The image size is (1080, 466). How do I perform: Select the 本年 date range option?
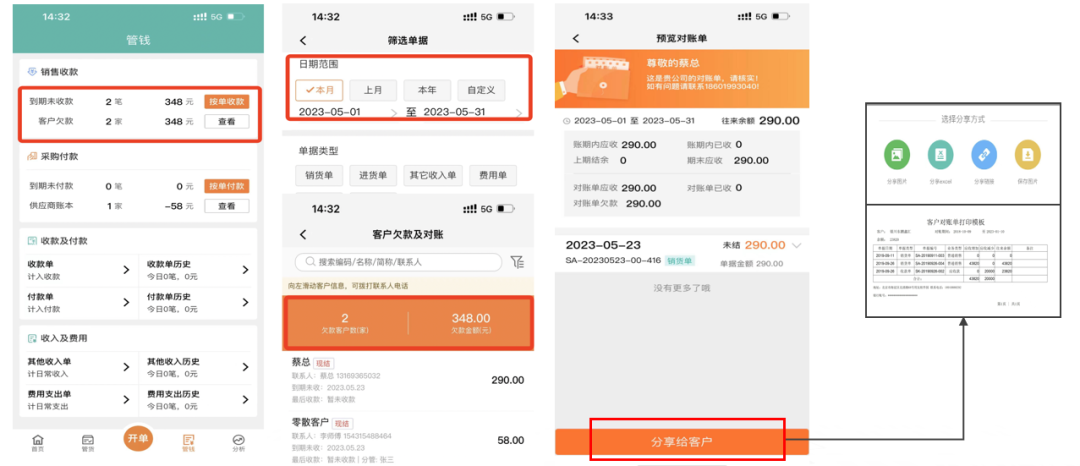coord(427,90)
